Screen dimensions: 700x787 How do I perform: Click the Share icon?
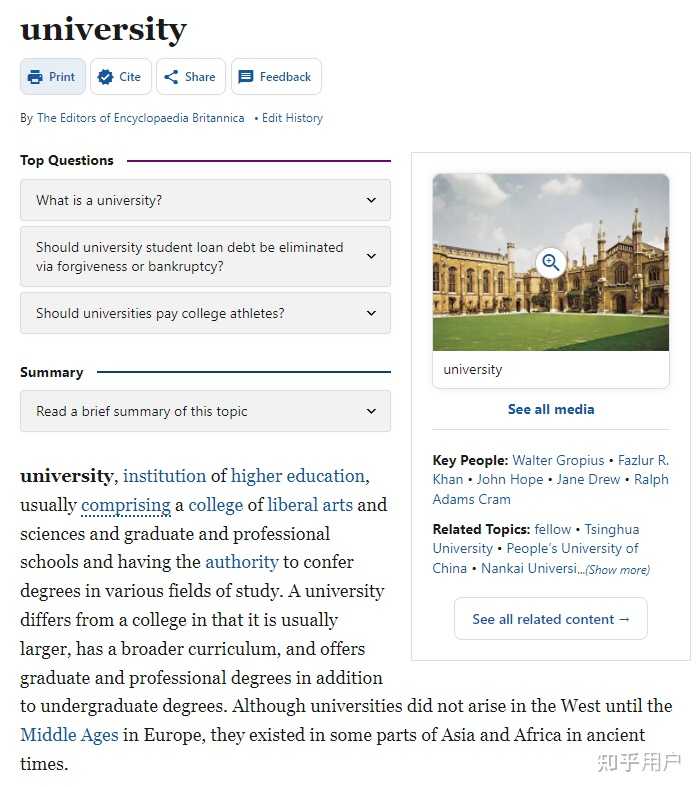[x=171, y=77]
